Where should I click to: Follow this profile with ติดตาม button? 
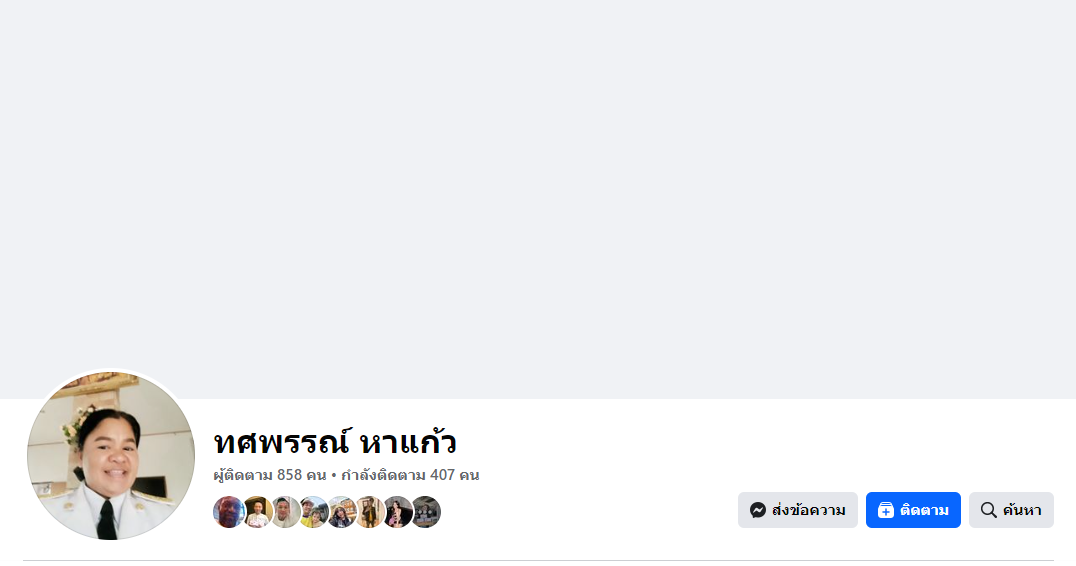tap(913, 510)
